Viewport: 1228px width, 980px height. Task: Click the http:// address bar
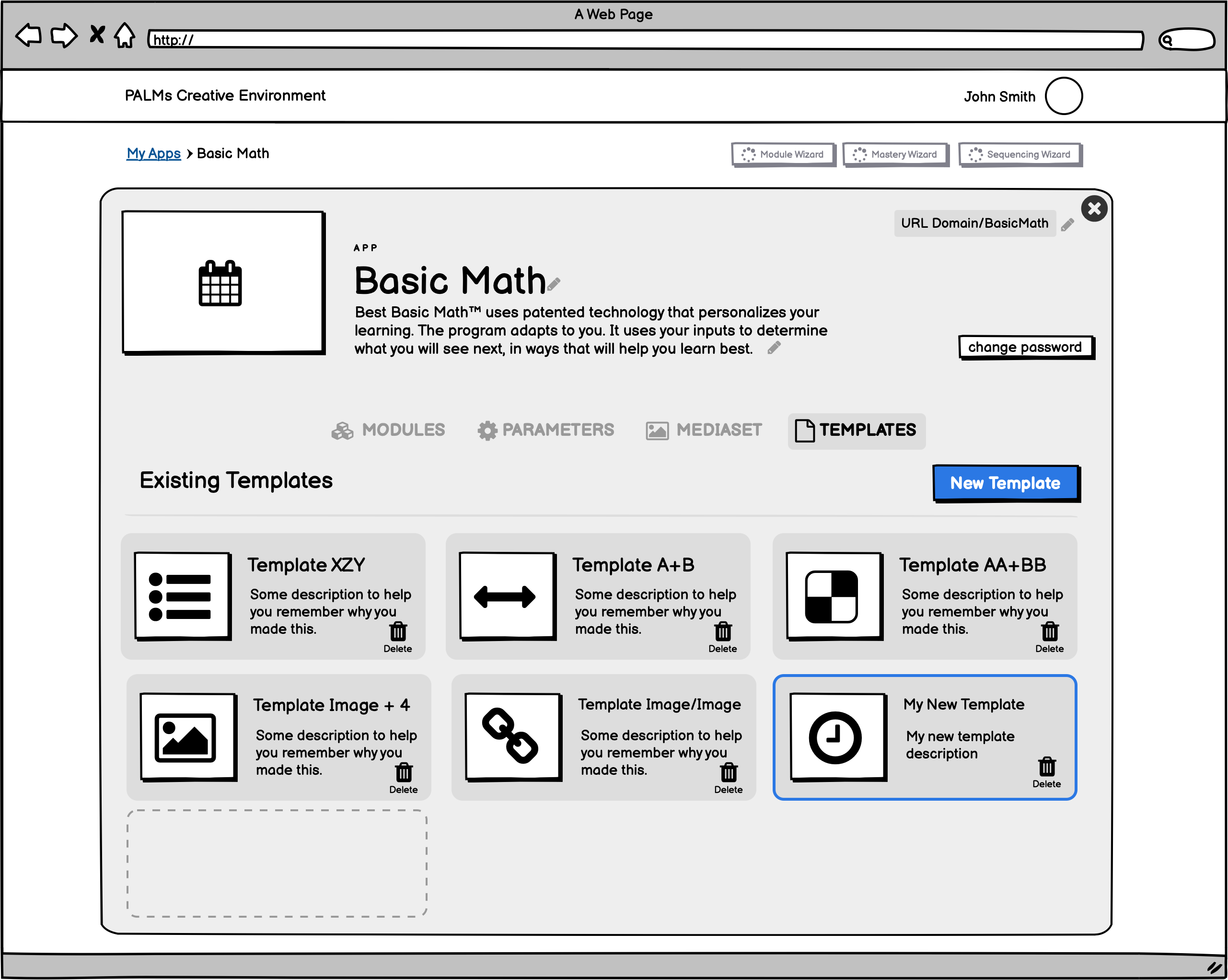coord(645,40)
